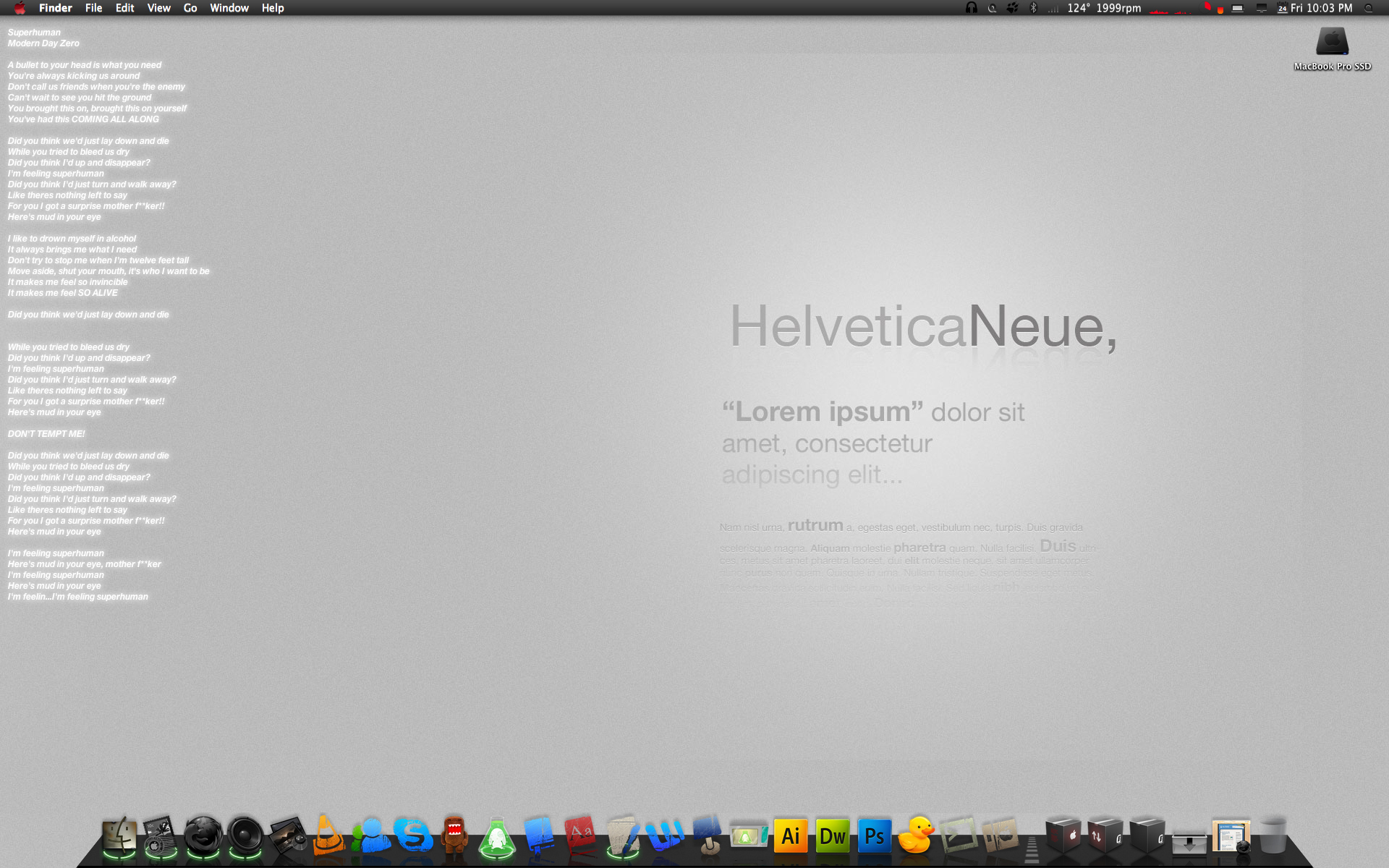Image resolution: width=1389 pixels, height=868 pixels.
Task: Open the Terminal icon in dock
Action: click(958, 837)
